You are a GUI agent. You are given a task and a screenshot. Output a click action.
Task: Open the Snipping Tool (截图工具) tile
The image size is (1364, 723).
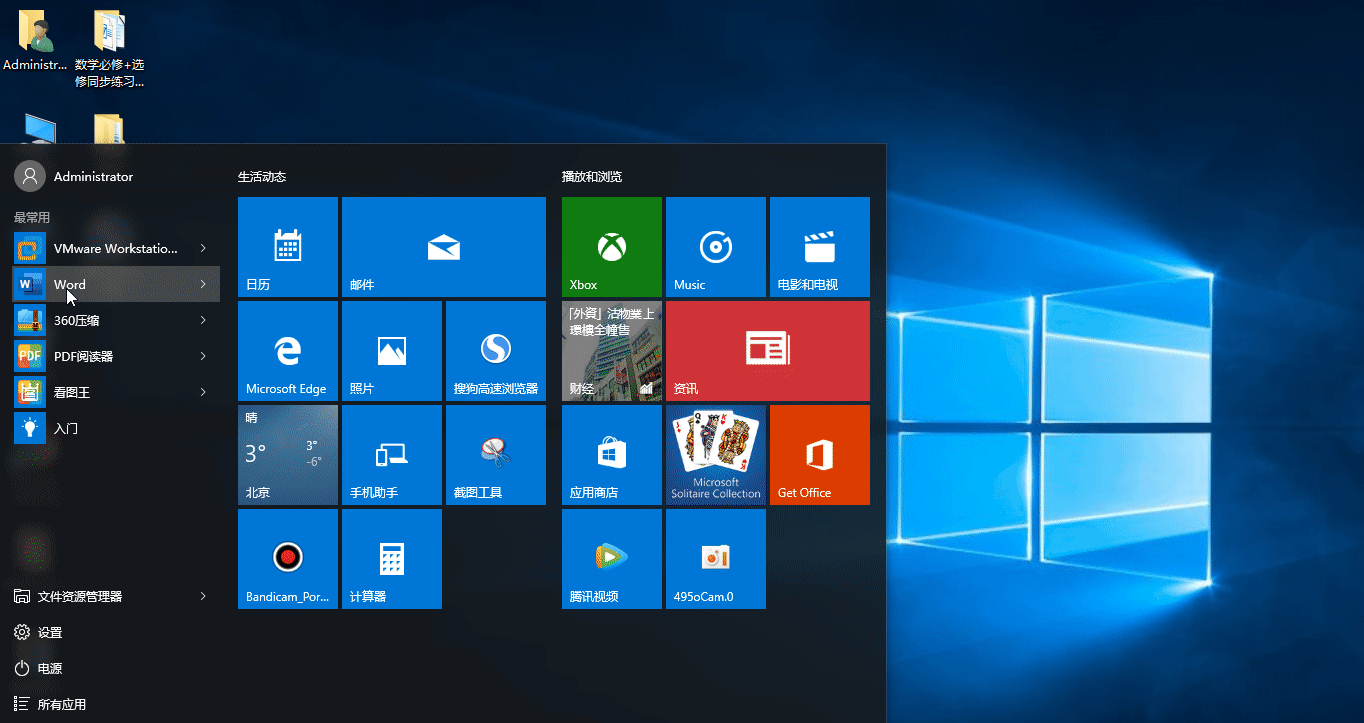[x=495, y=455]
